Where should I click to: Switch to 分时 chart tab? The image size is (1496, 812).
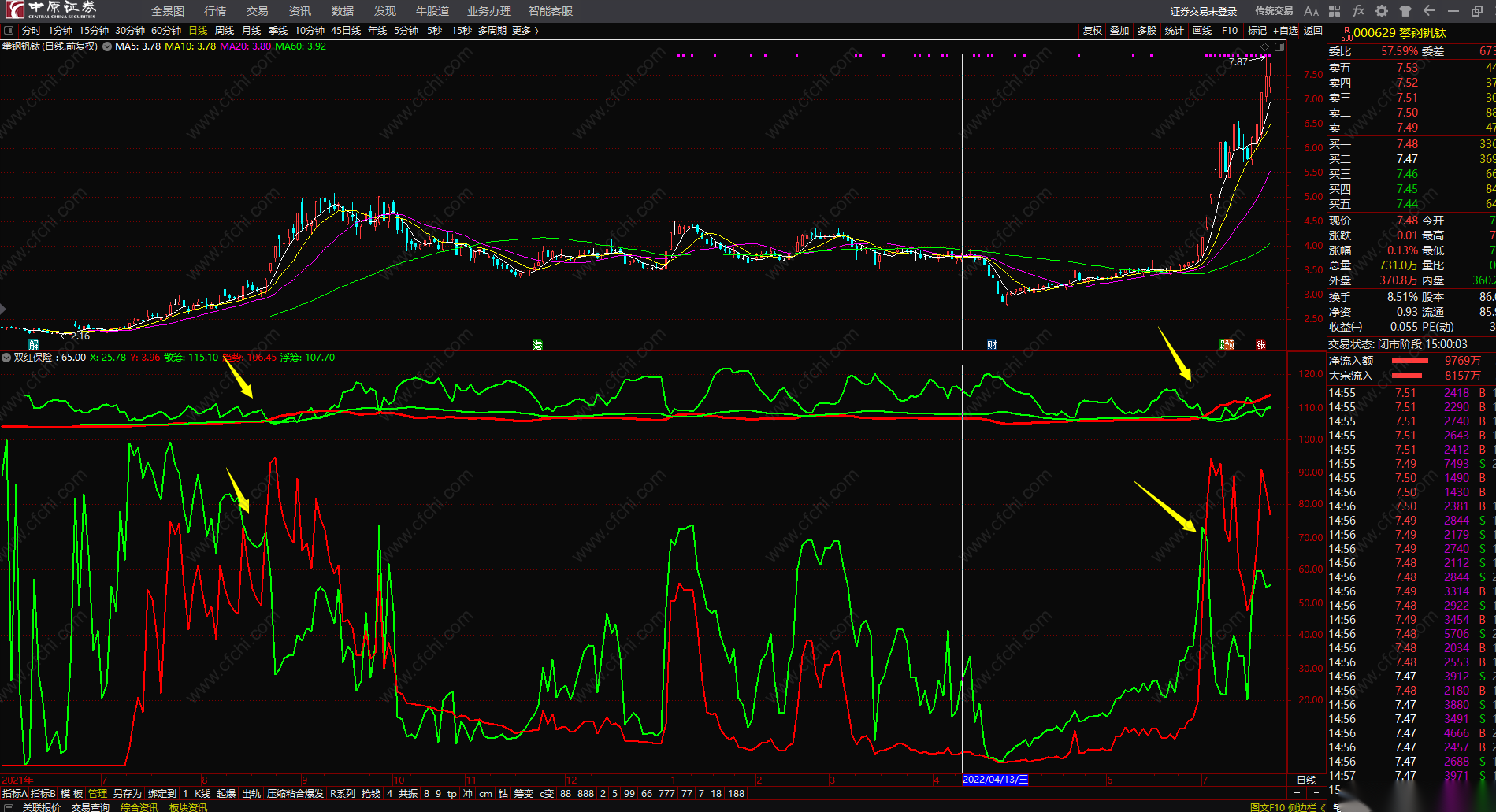pos(32,31)
